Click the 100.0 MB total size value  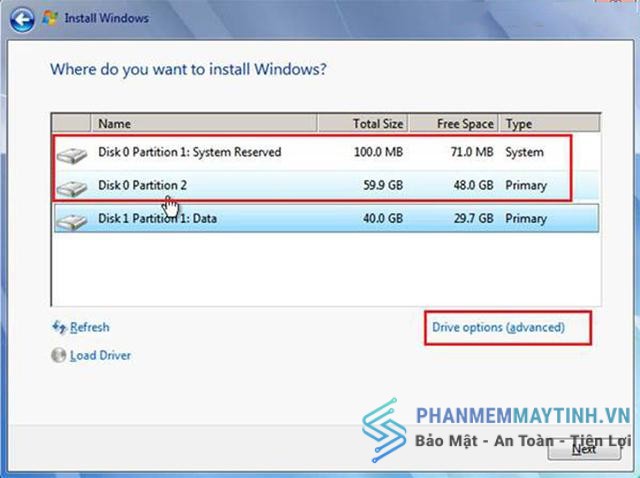[x=378, y=152]
